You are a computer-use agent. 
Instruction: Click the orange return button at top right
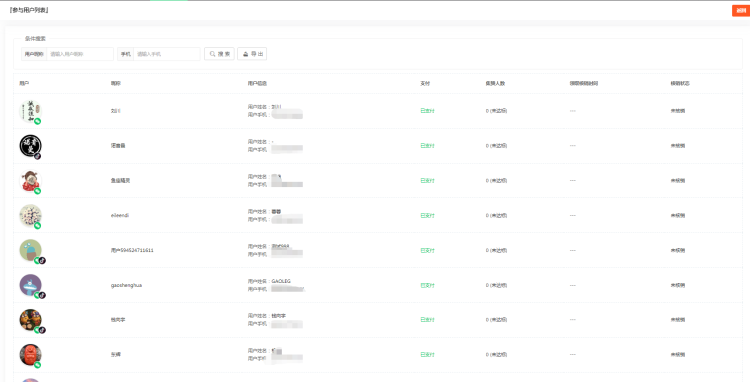pos(740,11)
